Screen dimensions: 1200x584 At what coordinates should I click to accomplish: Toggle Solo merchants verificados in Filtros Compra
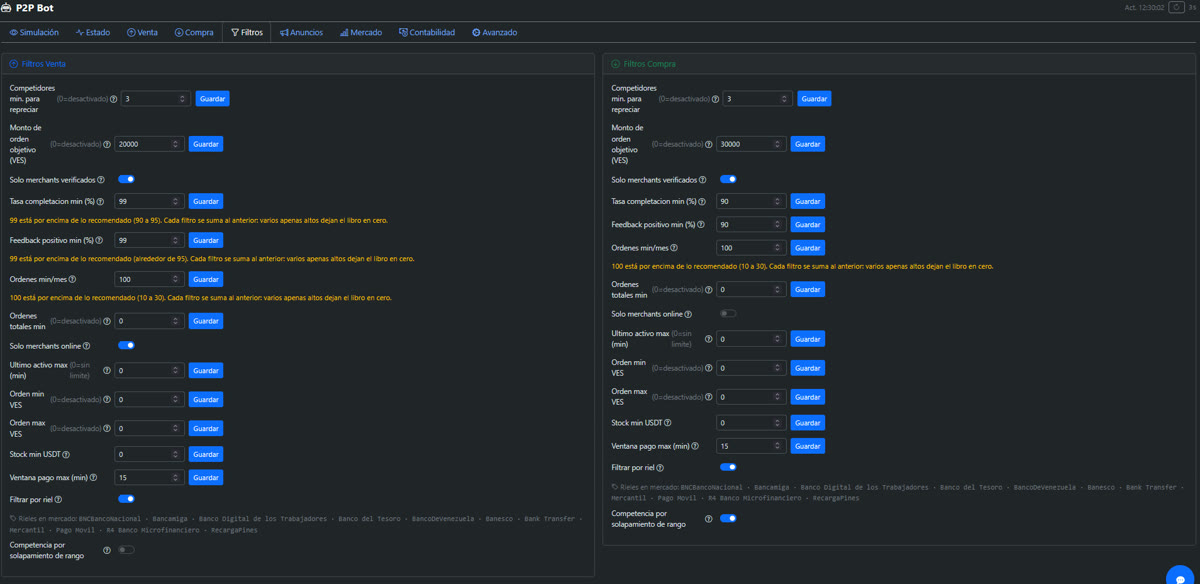click(x=728, y=180)
